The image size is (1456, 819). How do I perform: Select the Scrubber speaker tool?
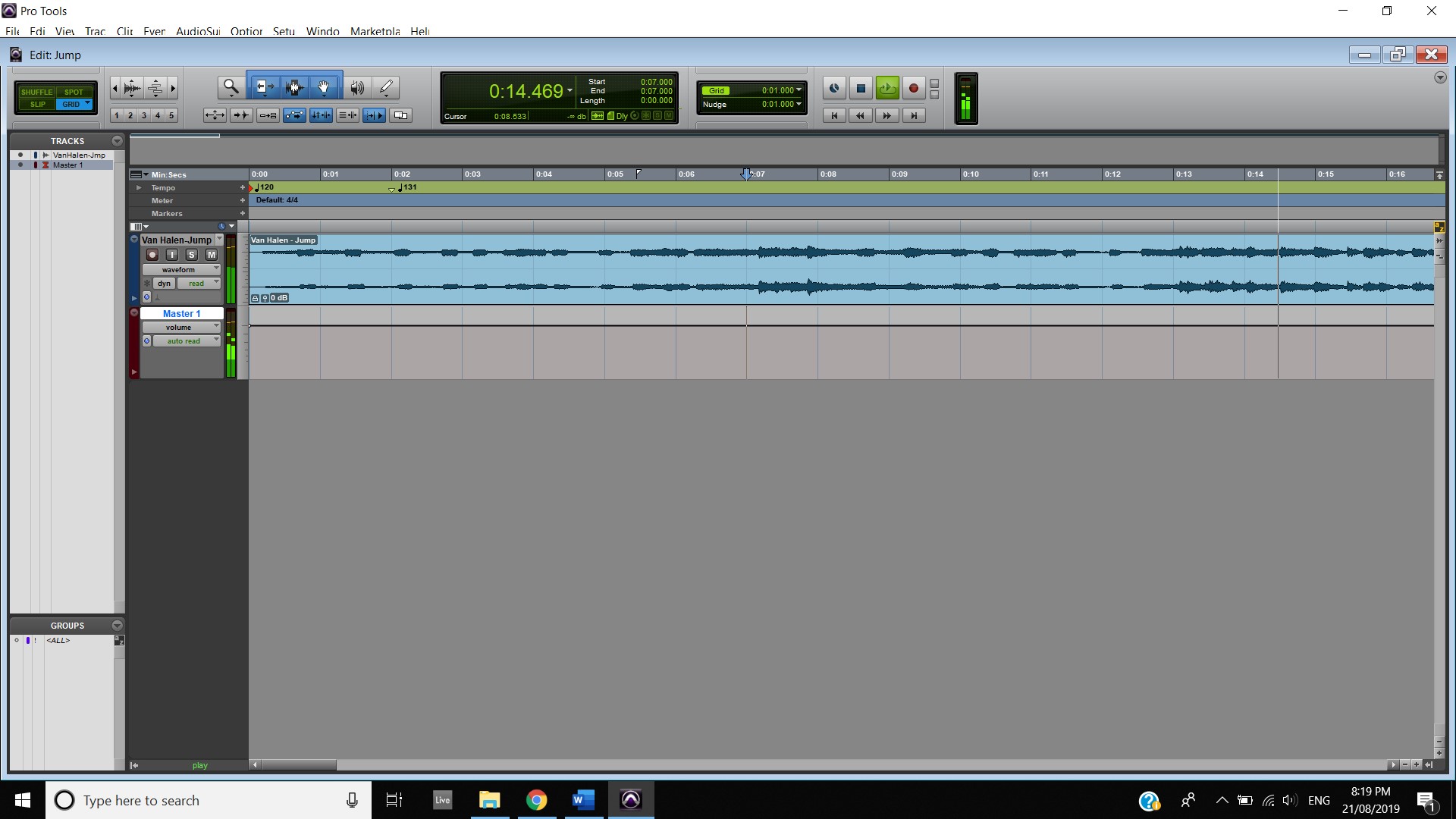(x=356, y=88)
